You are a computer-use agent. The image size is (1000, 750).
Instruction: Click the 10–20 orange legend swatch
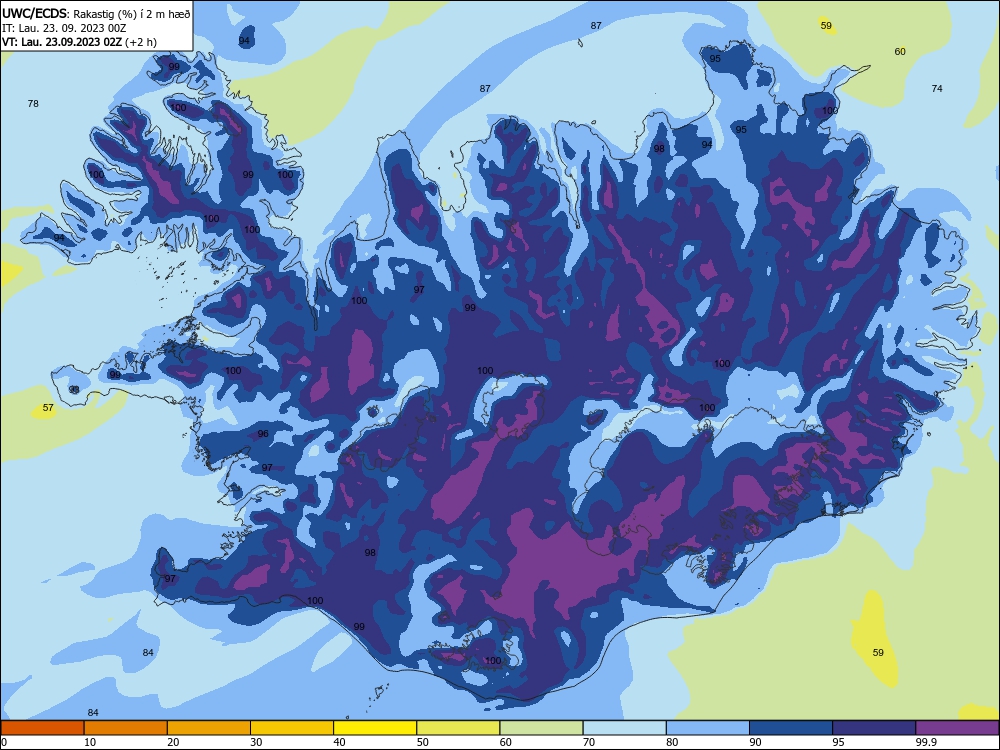pyautogui.click(x=126, y=728)
